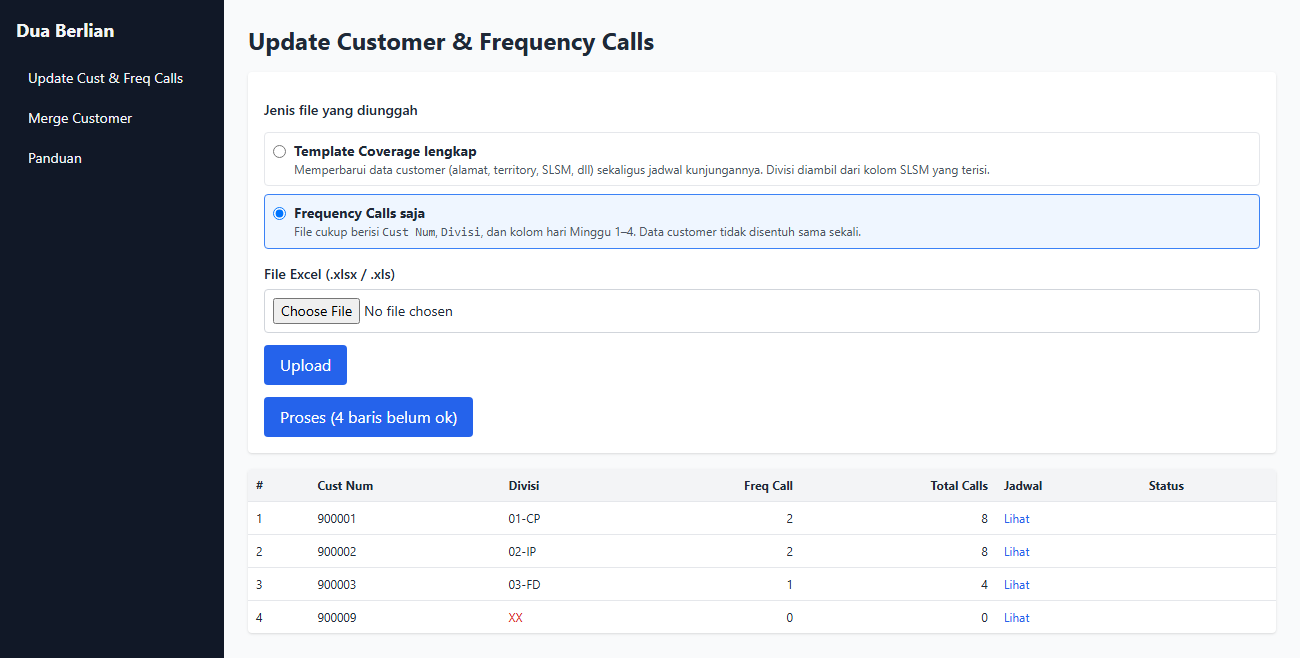Click the Choose File button
This screenshot has width=1300, height=658.
316,311
